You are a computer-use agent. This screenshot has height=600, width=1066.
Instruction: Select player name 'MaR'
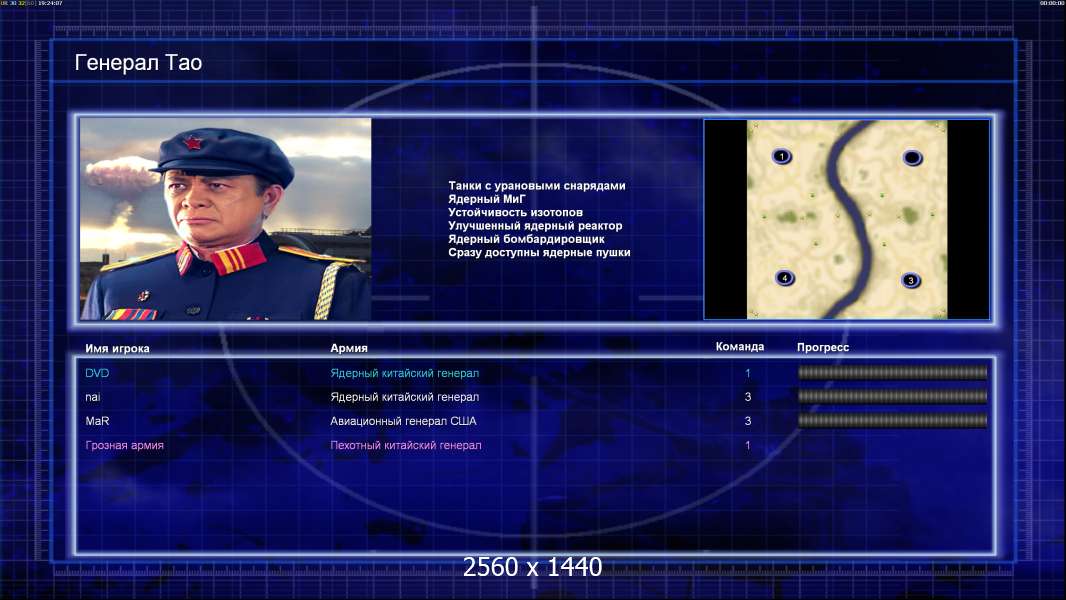(x=97, y=421)
